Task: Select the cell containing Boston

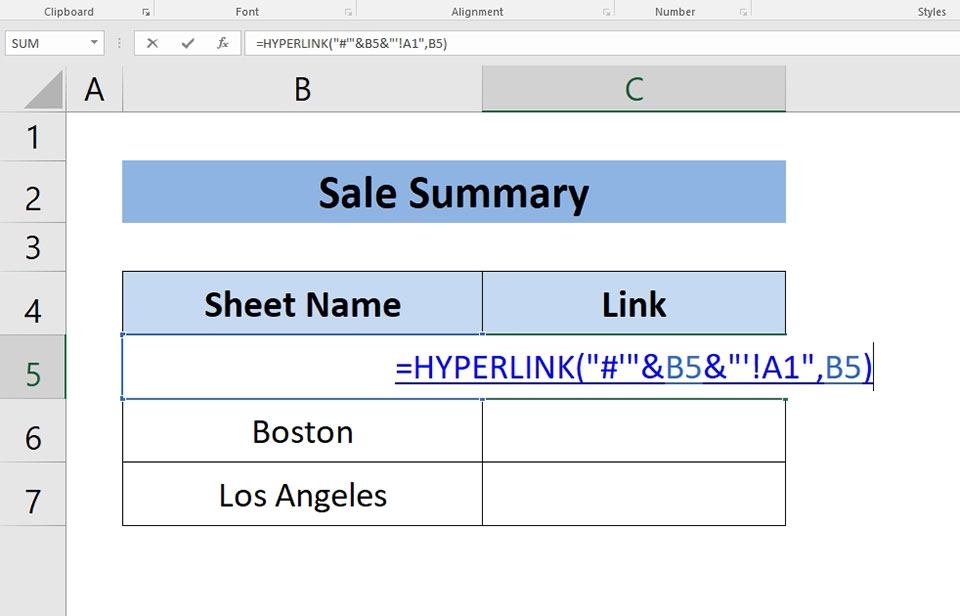Action: 301,431
